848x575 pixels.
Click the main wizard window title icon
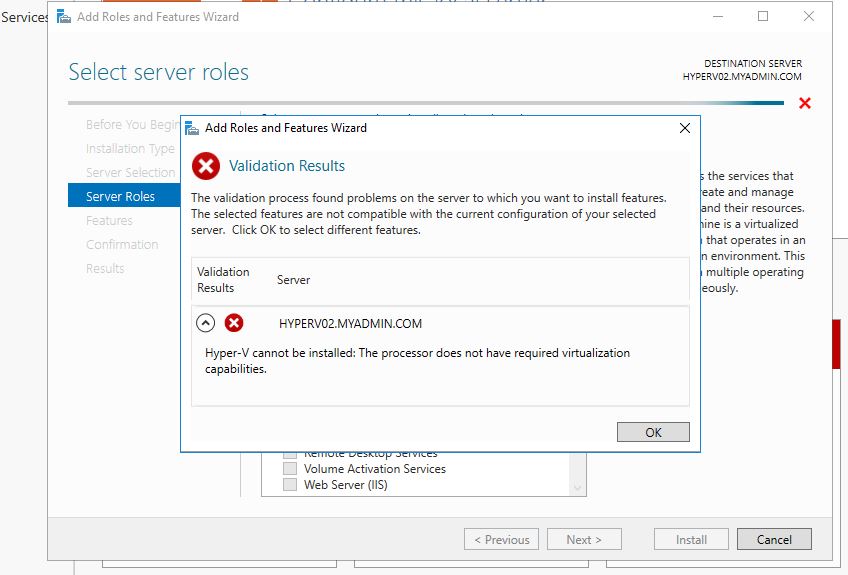coord(64,17)
